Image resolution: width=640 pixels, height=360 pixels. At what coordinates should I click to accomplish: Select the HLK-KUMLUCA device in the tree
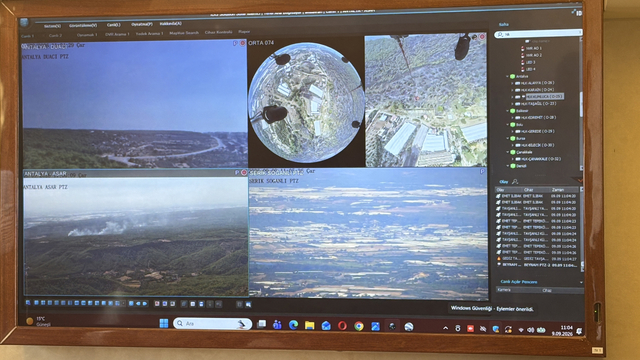[544, 97]
